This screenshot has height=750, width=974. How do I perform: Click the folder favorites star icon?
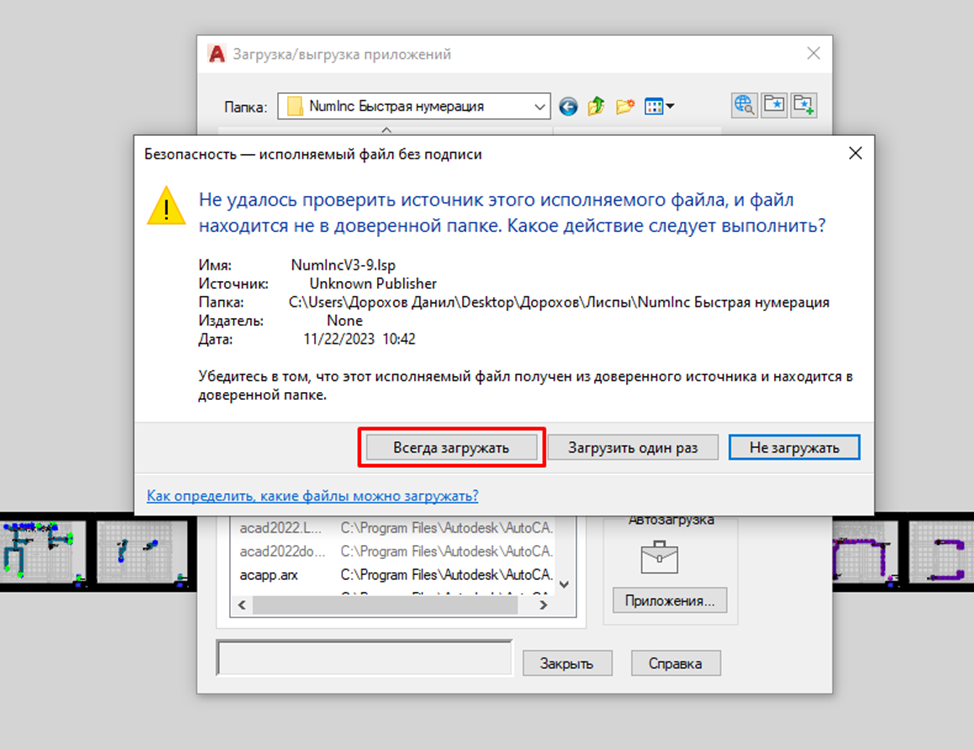pyautogui.click(x=774, y=105)
